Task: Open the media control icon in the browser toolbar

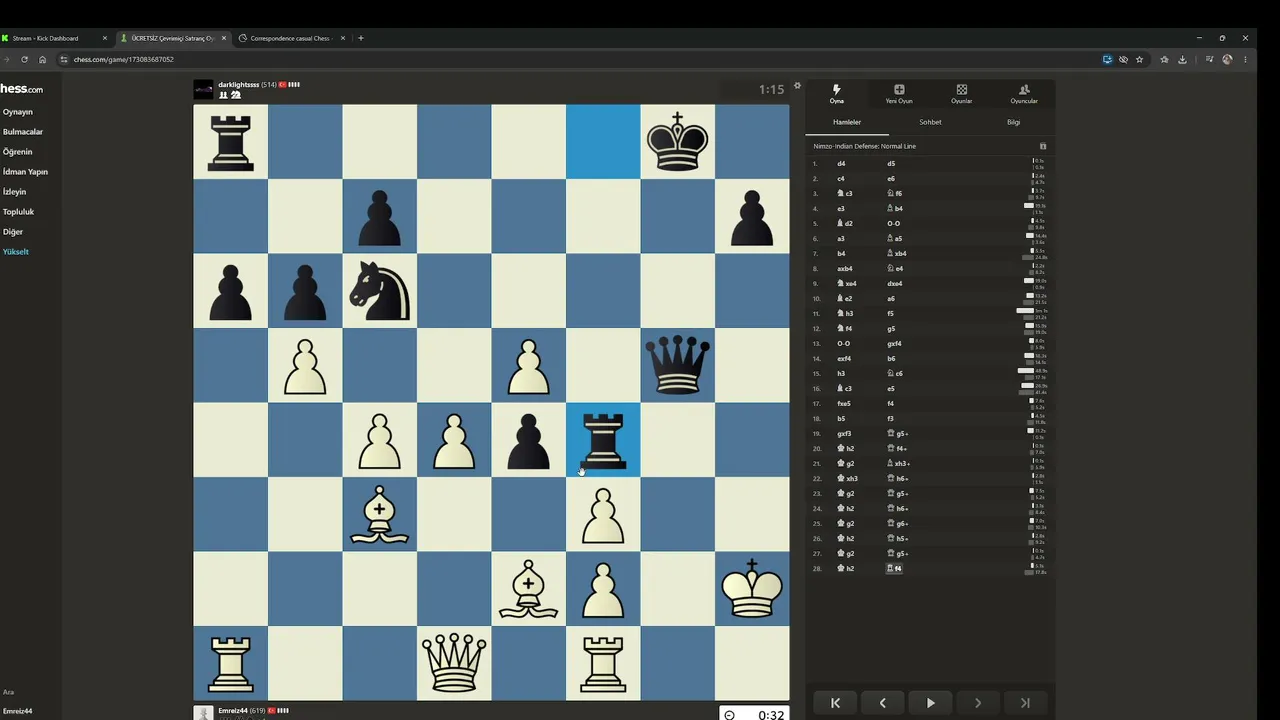Action: [1209, 59]
